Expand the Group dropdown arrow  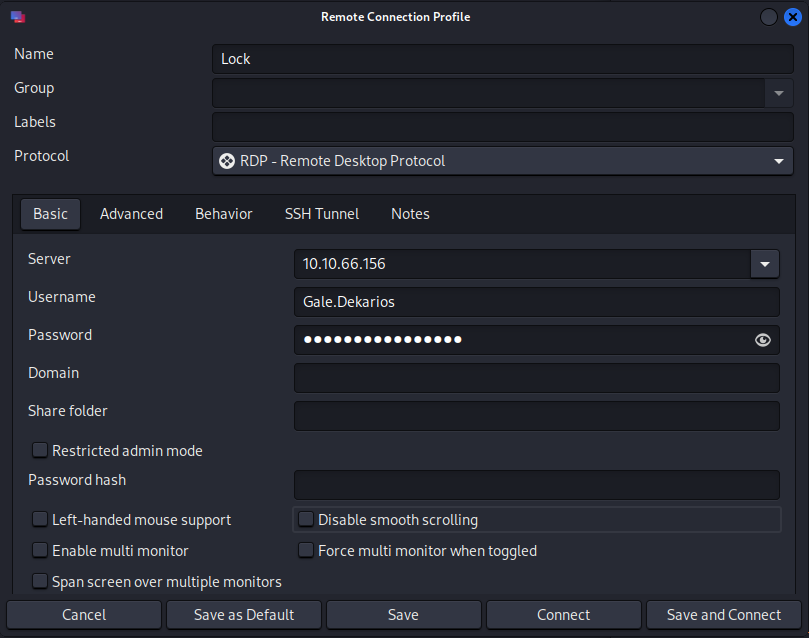point(779,93)
